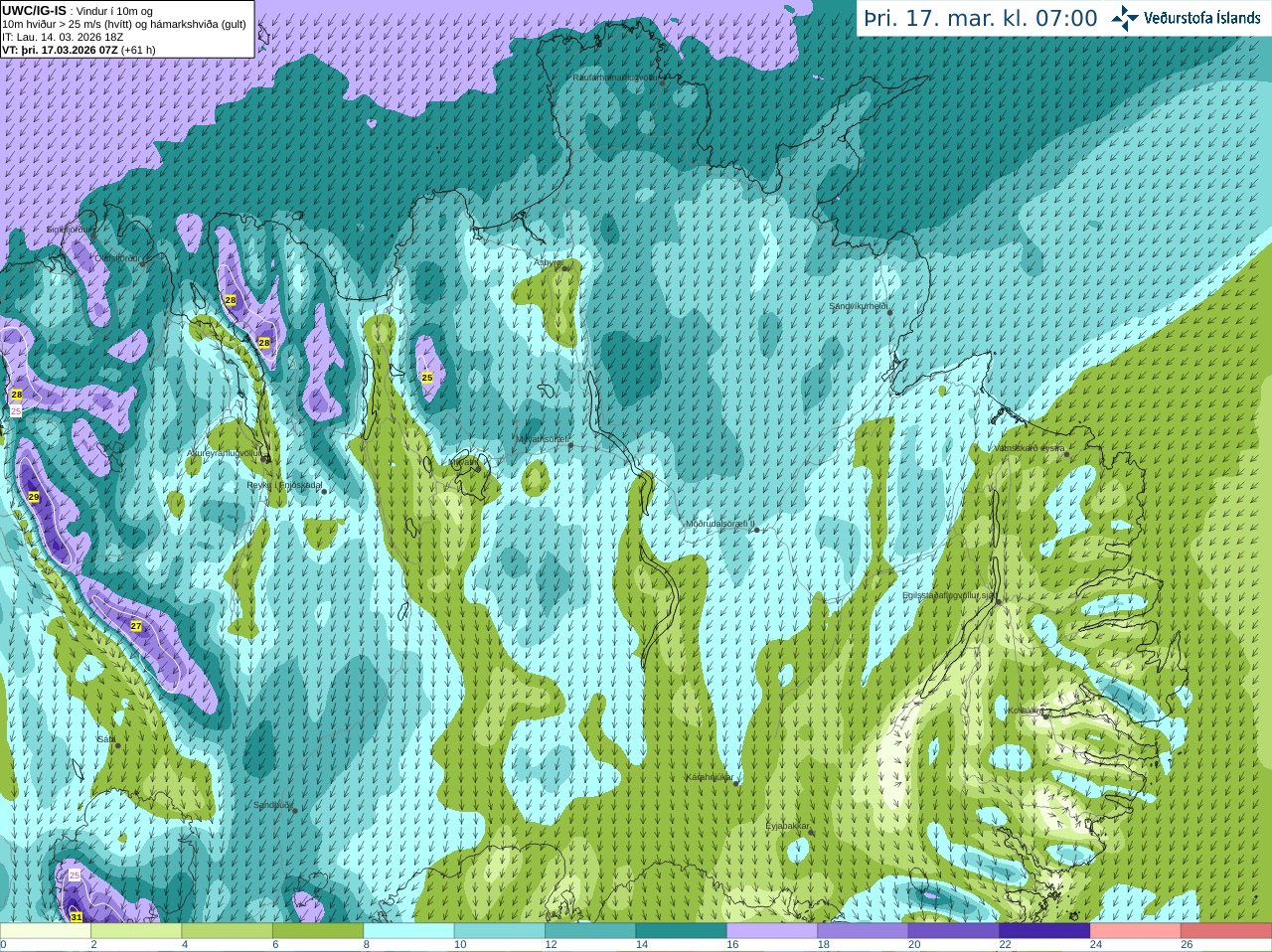Select the Ásbyrgi station marker
Viewport: 1272px width, 952px height.
click(564, 268)
